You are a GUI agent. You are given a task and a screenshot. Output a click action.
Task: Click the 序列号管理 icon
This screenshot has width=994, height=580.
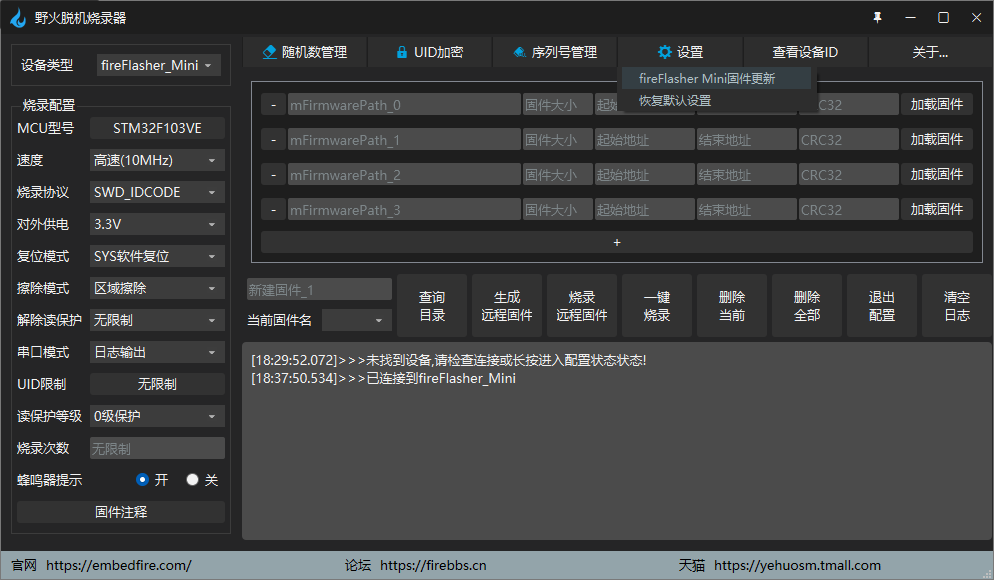click(520, 52)
